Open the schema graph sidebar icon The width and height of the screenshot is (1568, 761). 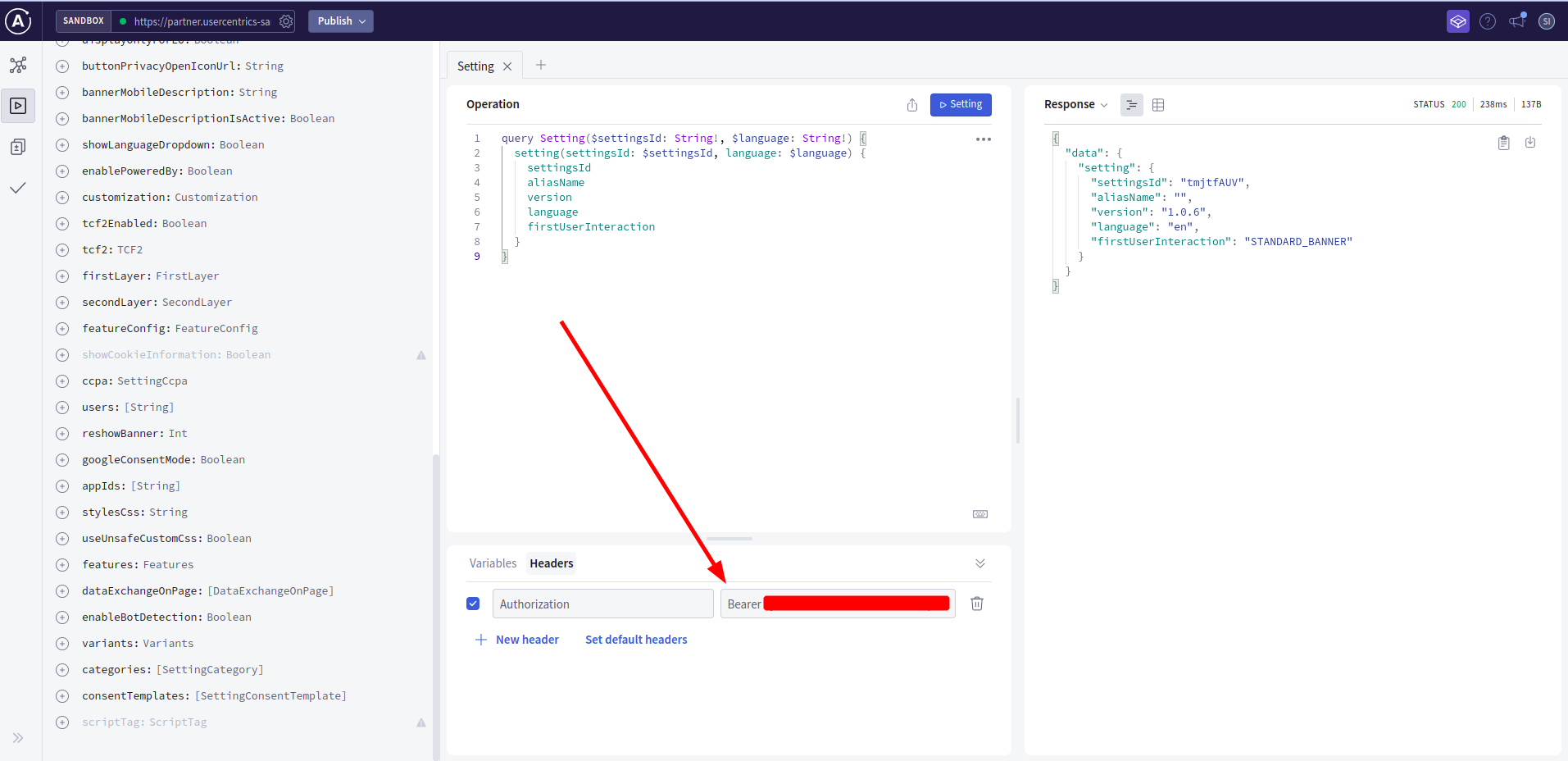(18, 65)
